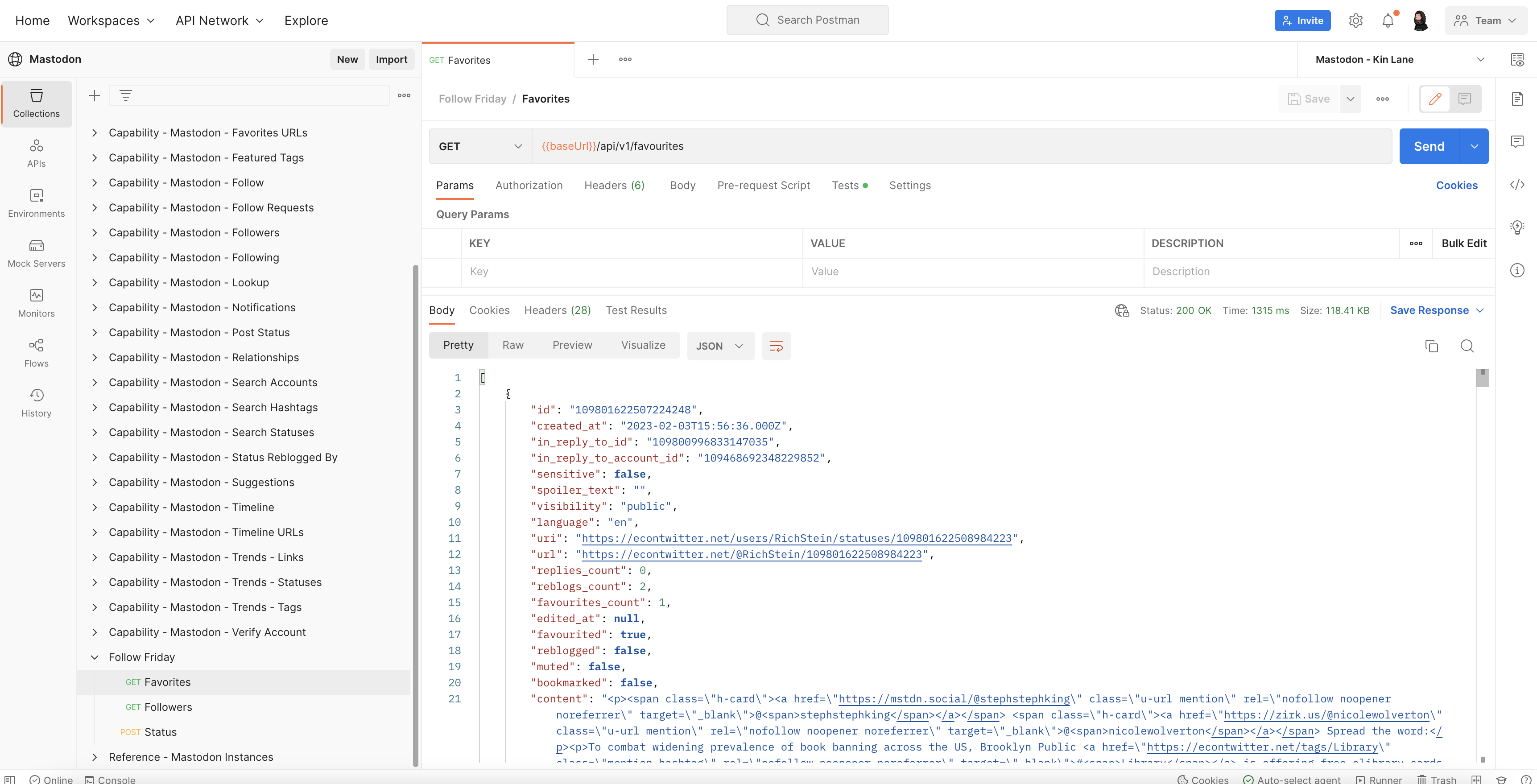Open a new request tab
This screenshot has height=784, width=1537.
click(x=592, y=59)
